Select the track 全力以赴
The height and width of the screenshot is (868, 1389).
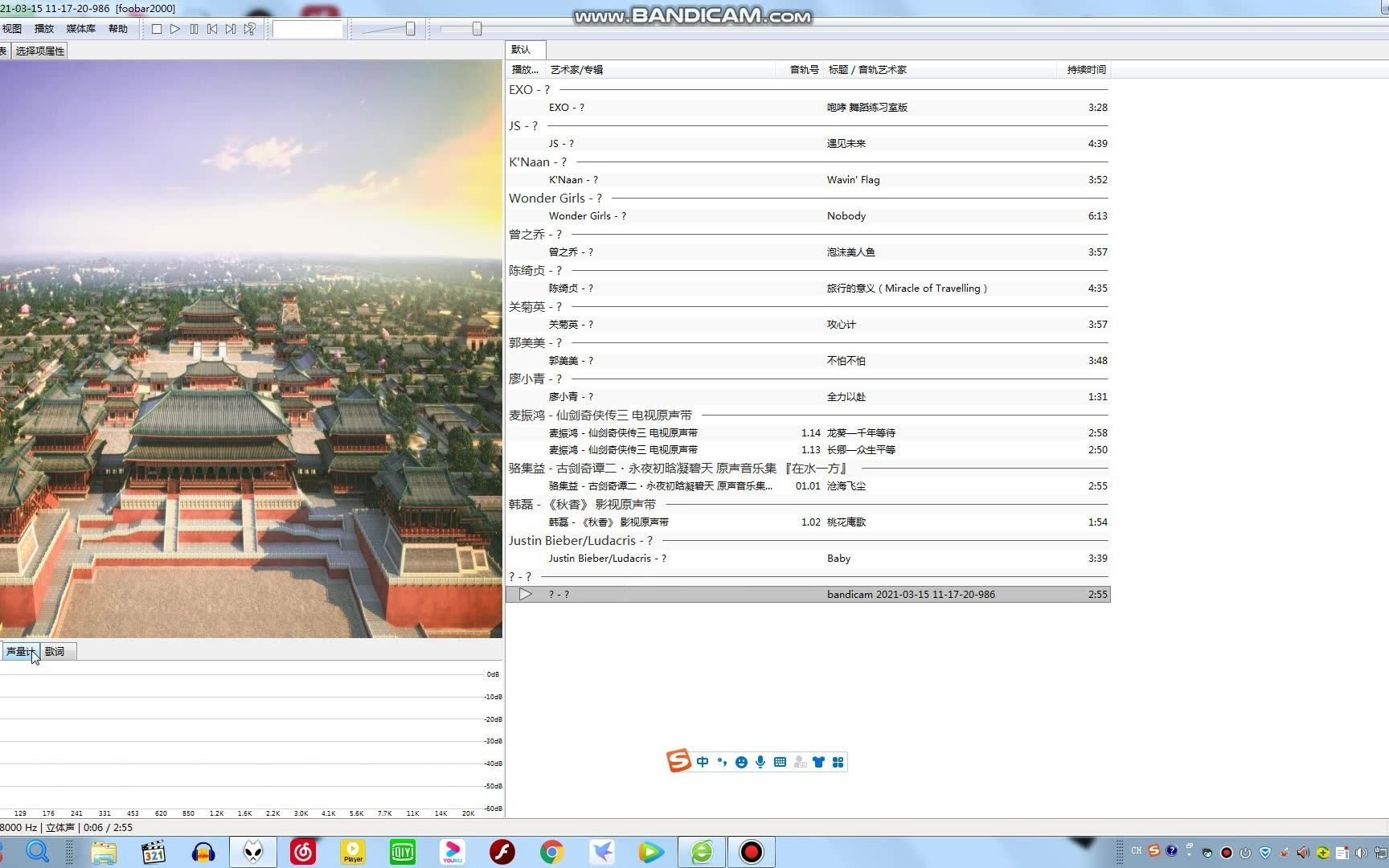(808, 397)
